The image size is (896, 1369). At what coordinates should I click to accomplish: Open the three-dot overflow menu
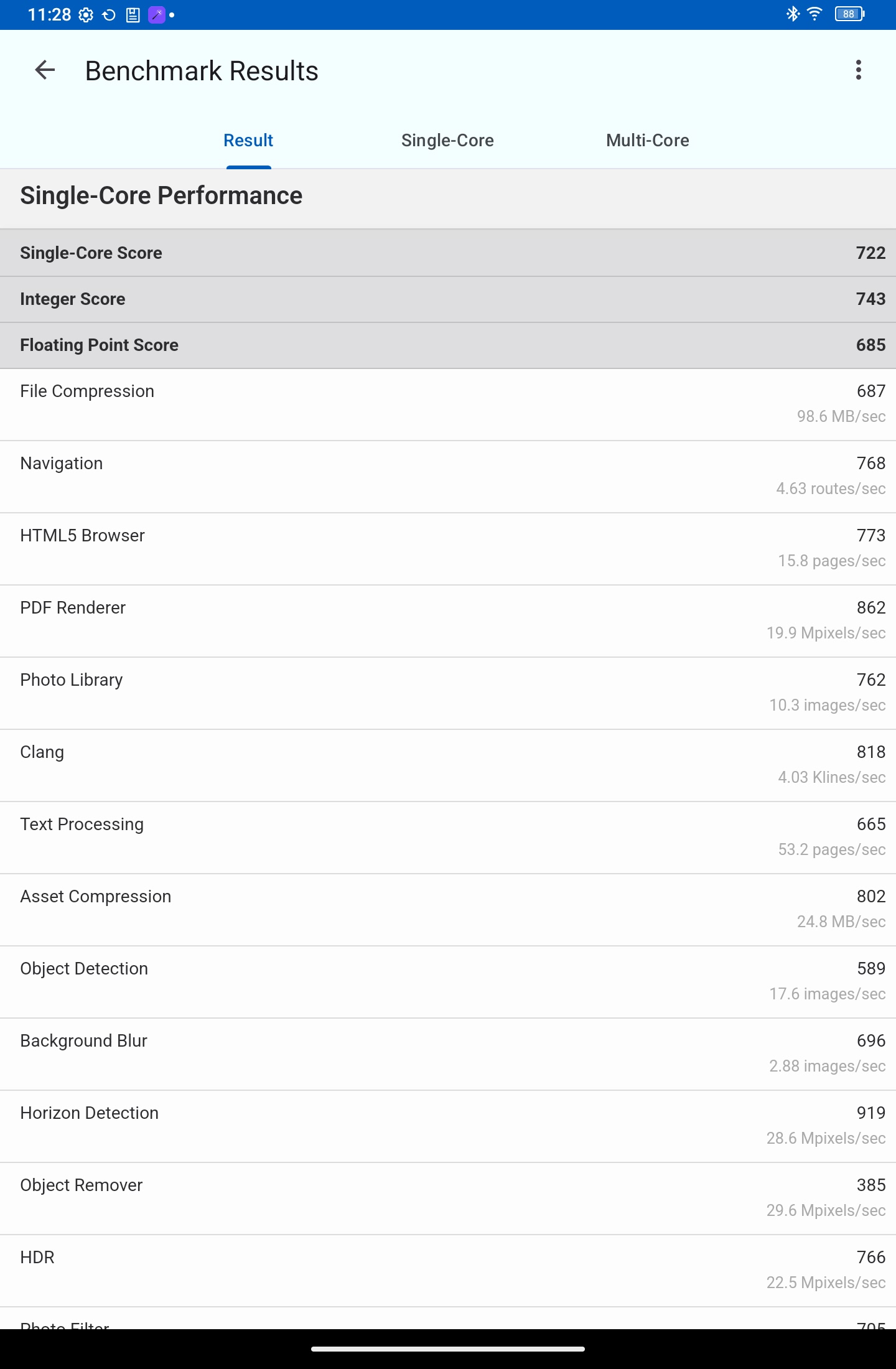point(859,70)
